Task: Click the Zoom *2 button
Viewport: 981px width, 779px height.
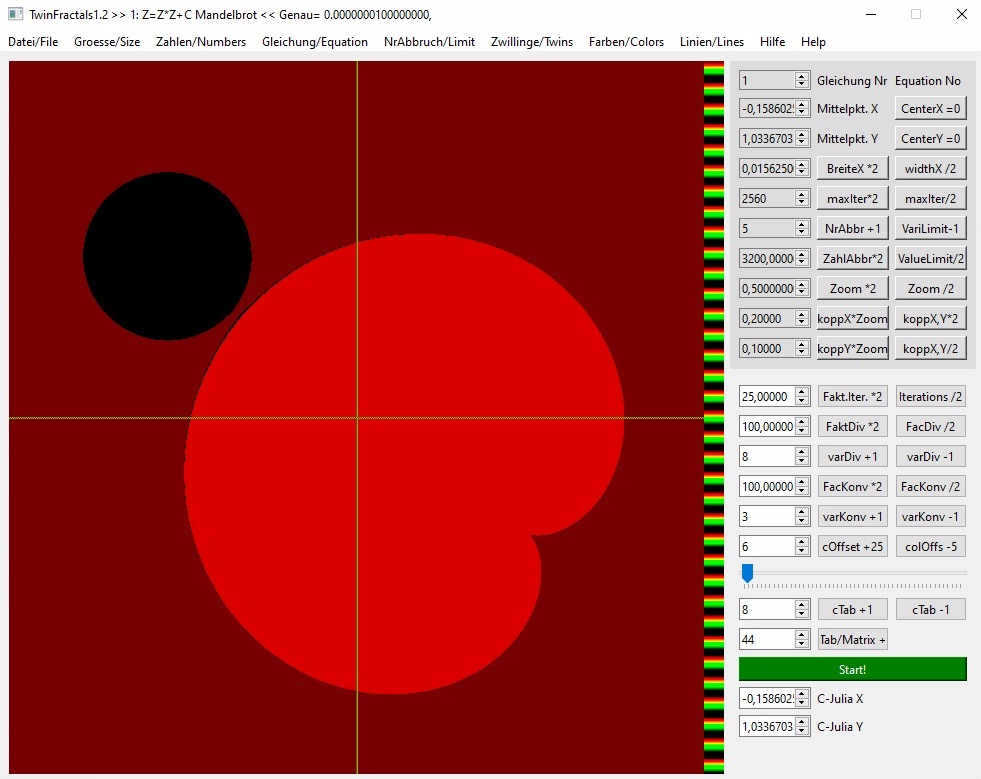Action: click(x=852, y=289)
